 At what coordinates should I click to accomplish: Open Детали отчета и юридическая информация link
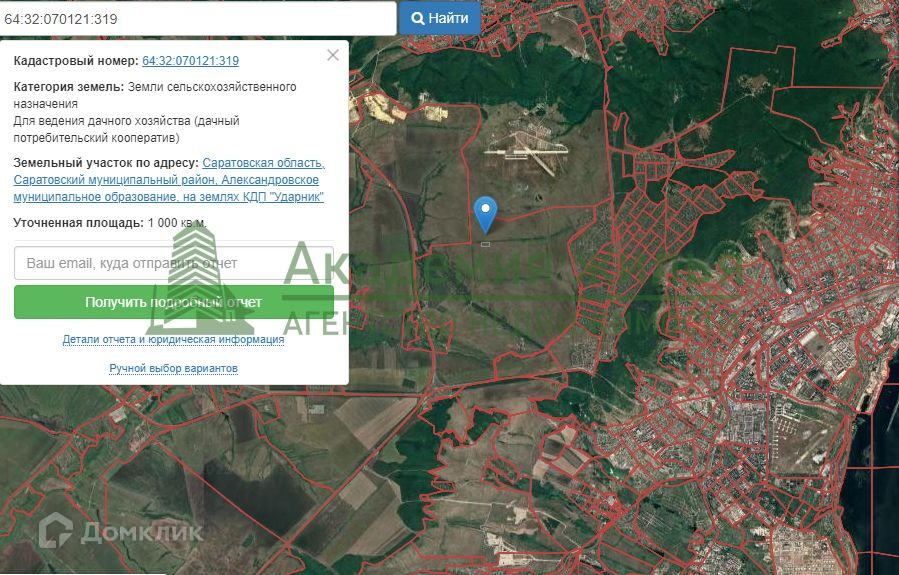(173, 339)
